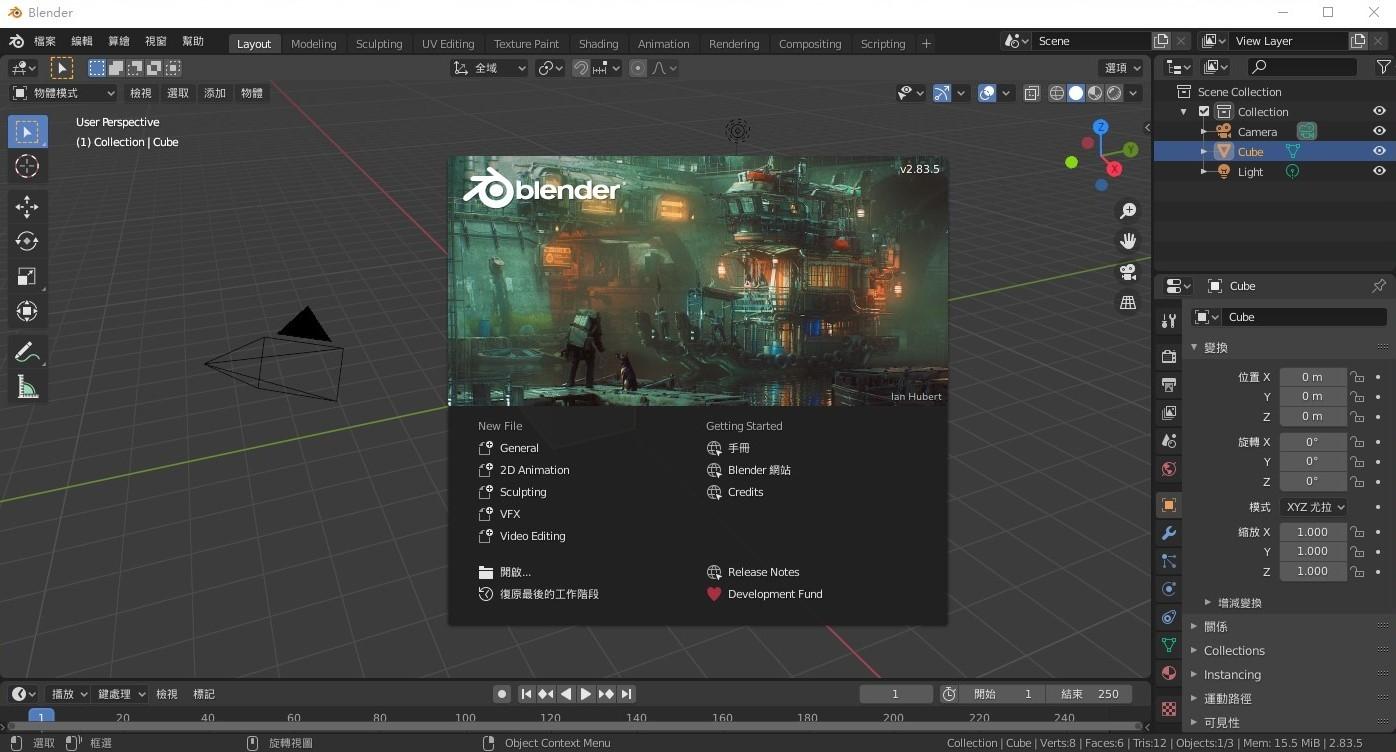Hide the Cube in the outliner
The image size is (1396, 752).
click(x=1379, y=151)
